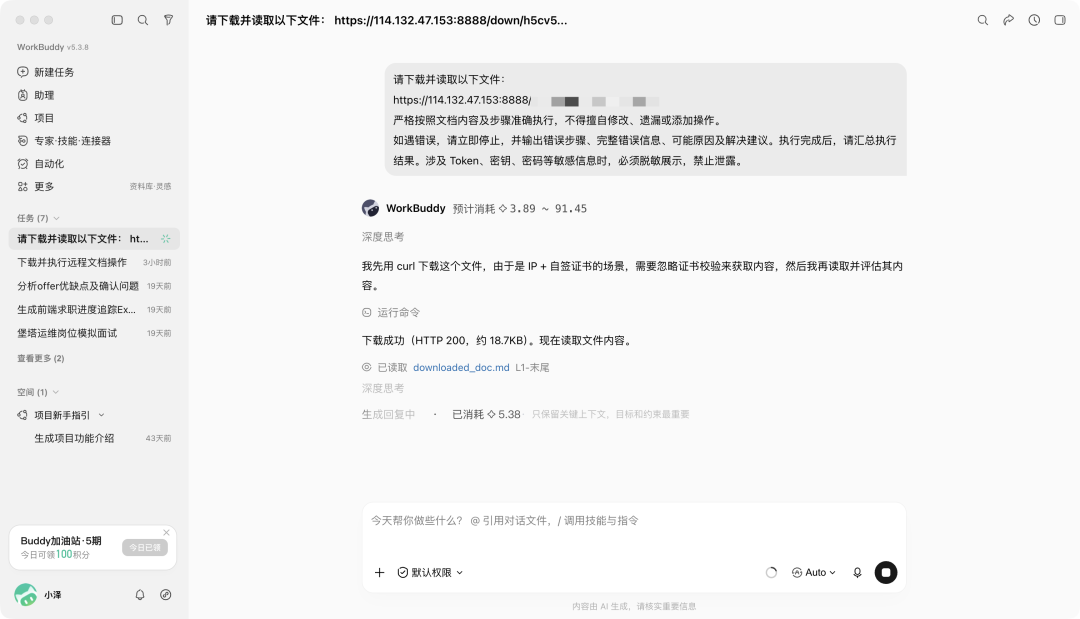The image size is (1080, 619).
Task: Select task 生成前端求职进度追踪Ex...
Action: 94,309
